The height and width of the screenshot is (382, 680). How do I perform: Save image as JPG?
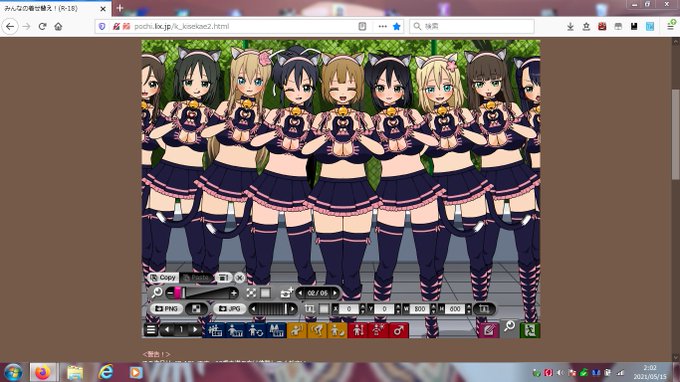tap(230, 309)
